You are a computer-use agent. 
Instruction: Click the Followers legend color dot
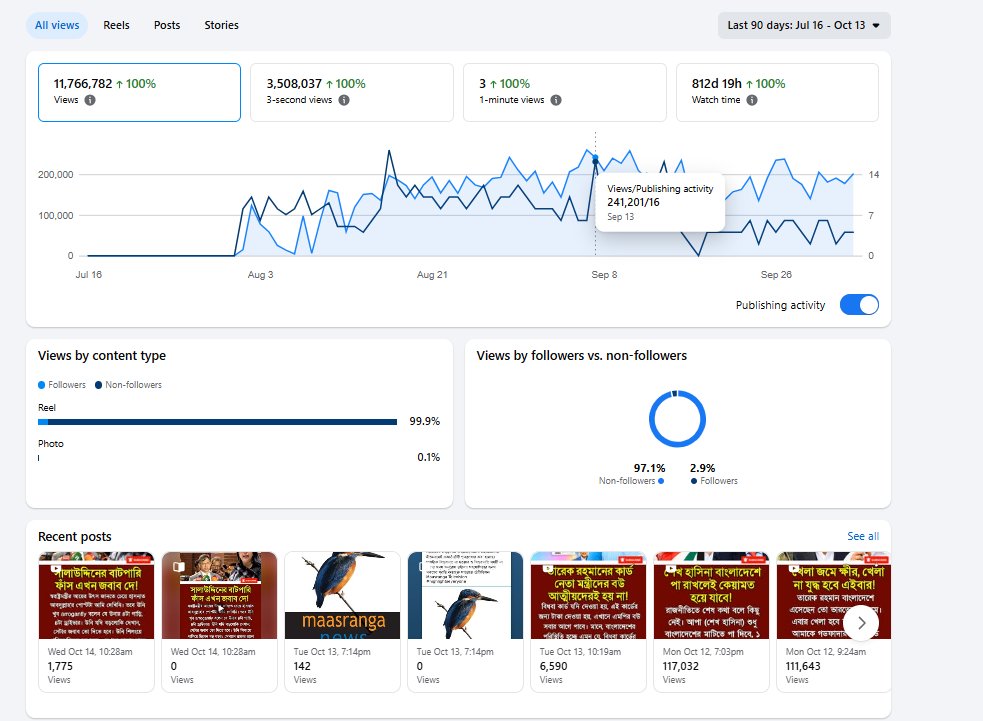tap(41, 385)
